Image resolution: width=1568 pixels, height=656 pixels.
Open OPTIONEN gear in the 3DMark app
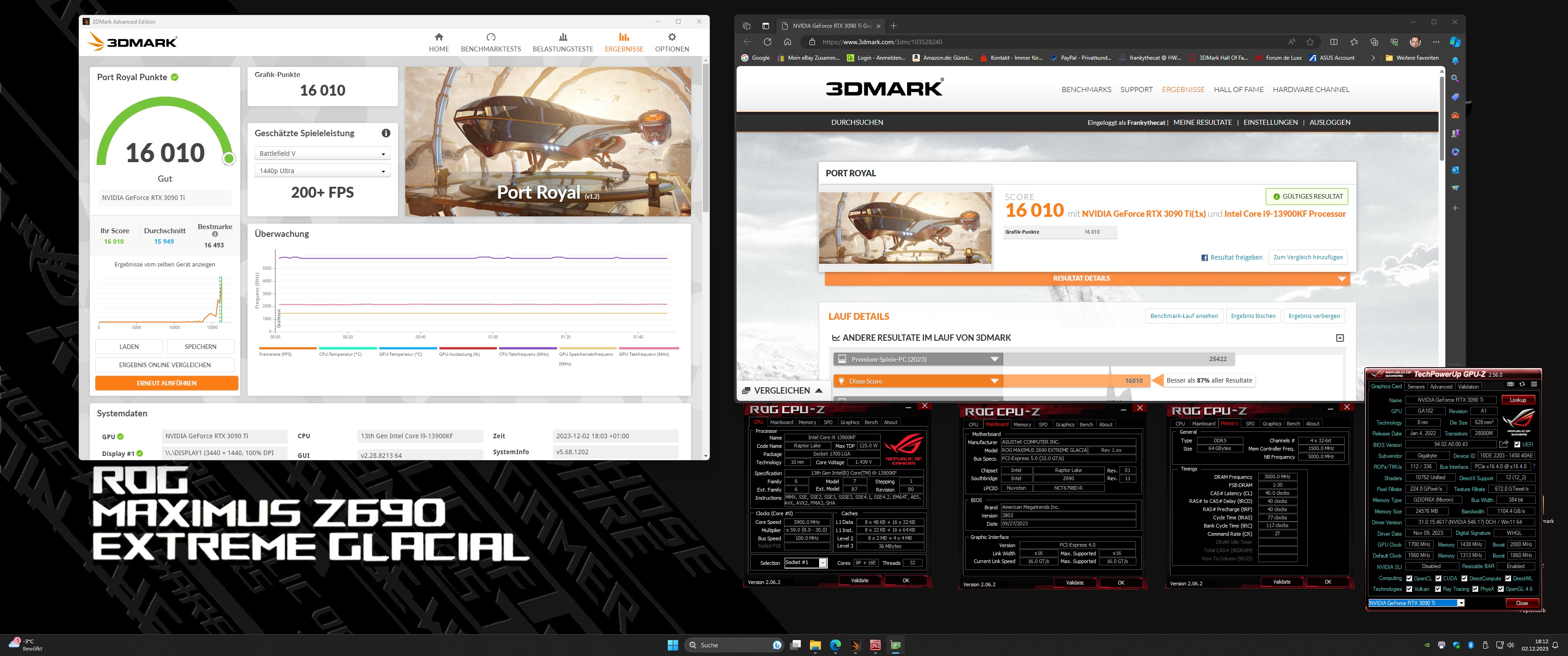[x=672, y=43]
